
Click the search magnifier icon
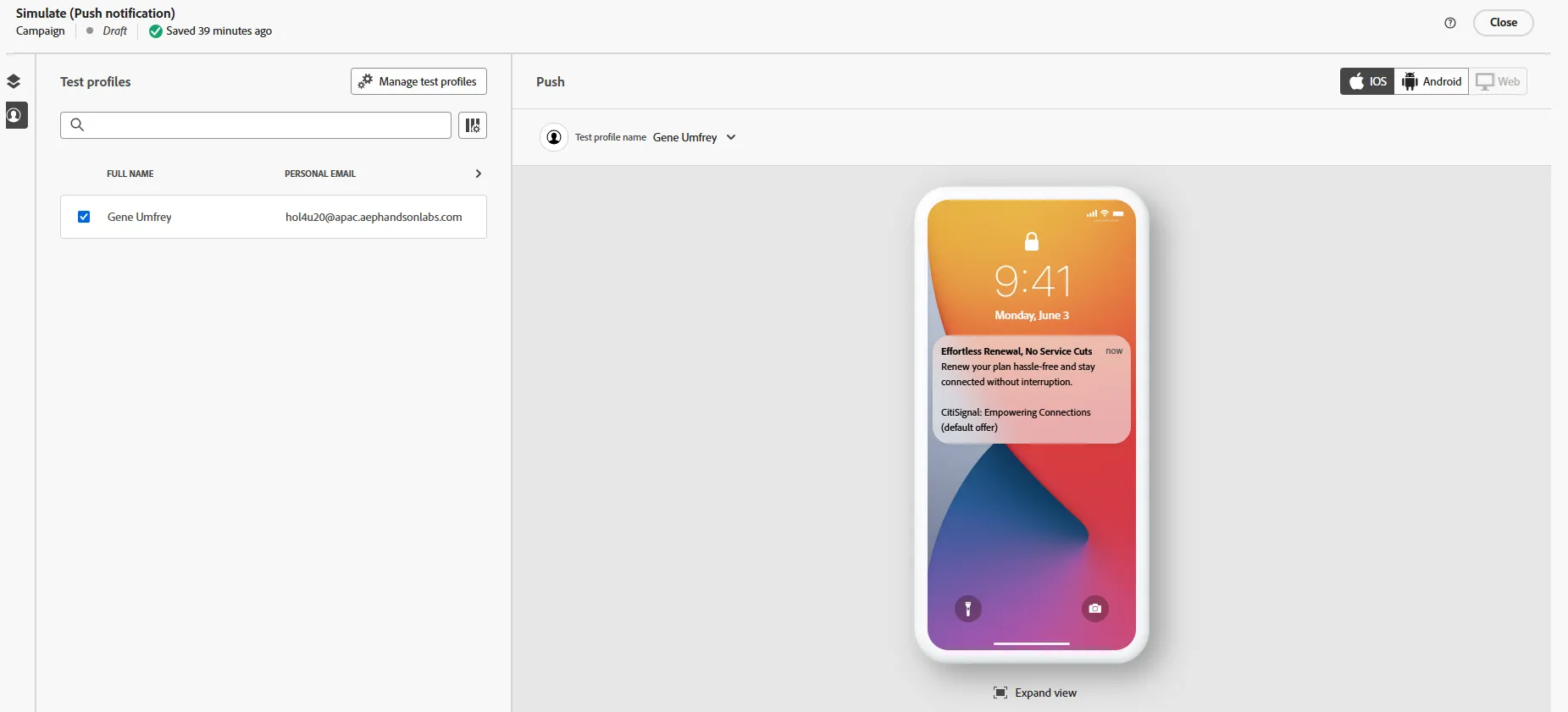click(77, 125)
